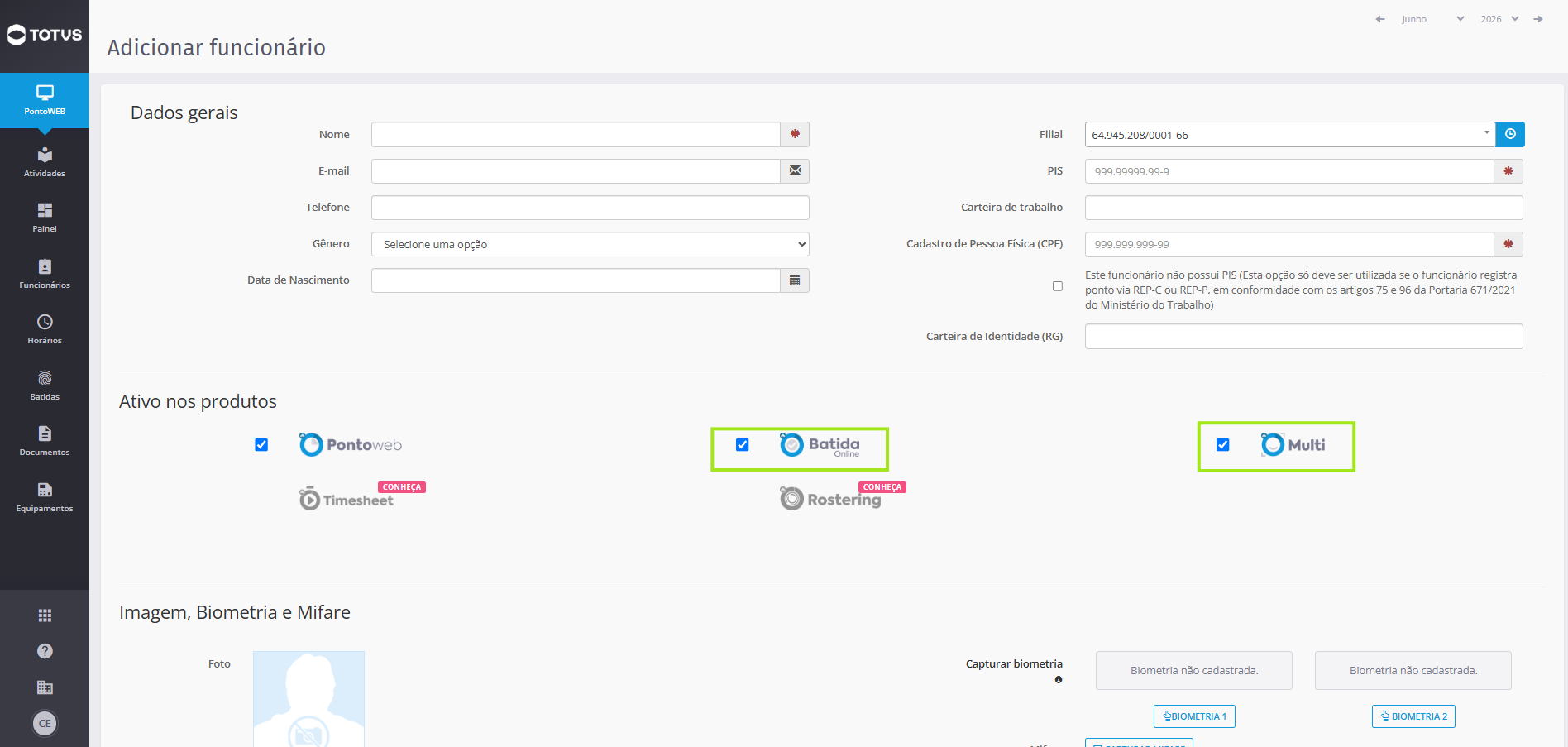Uncheck the Multi product checkbox
1568x747 pixels.
tap(1223, 445)
